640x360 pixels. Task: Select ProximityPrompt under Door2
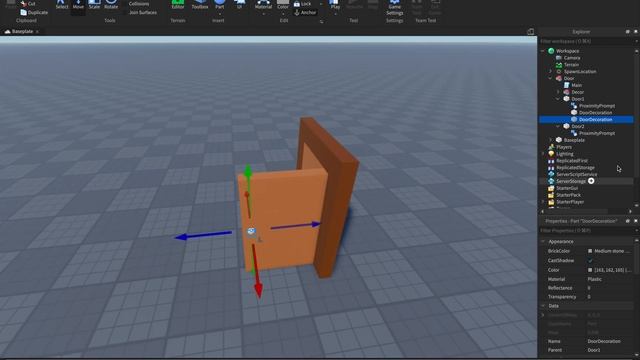pos(597,133)
